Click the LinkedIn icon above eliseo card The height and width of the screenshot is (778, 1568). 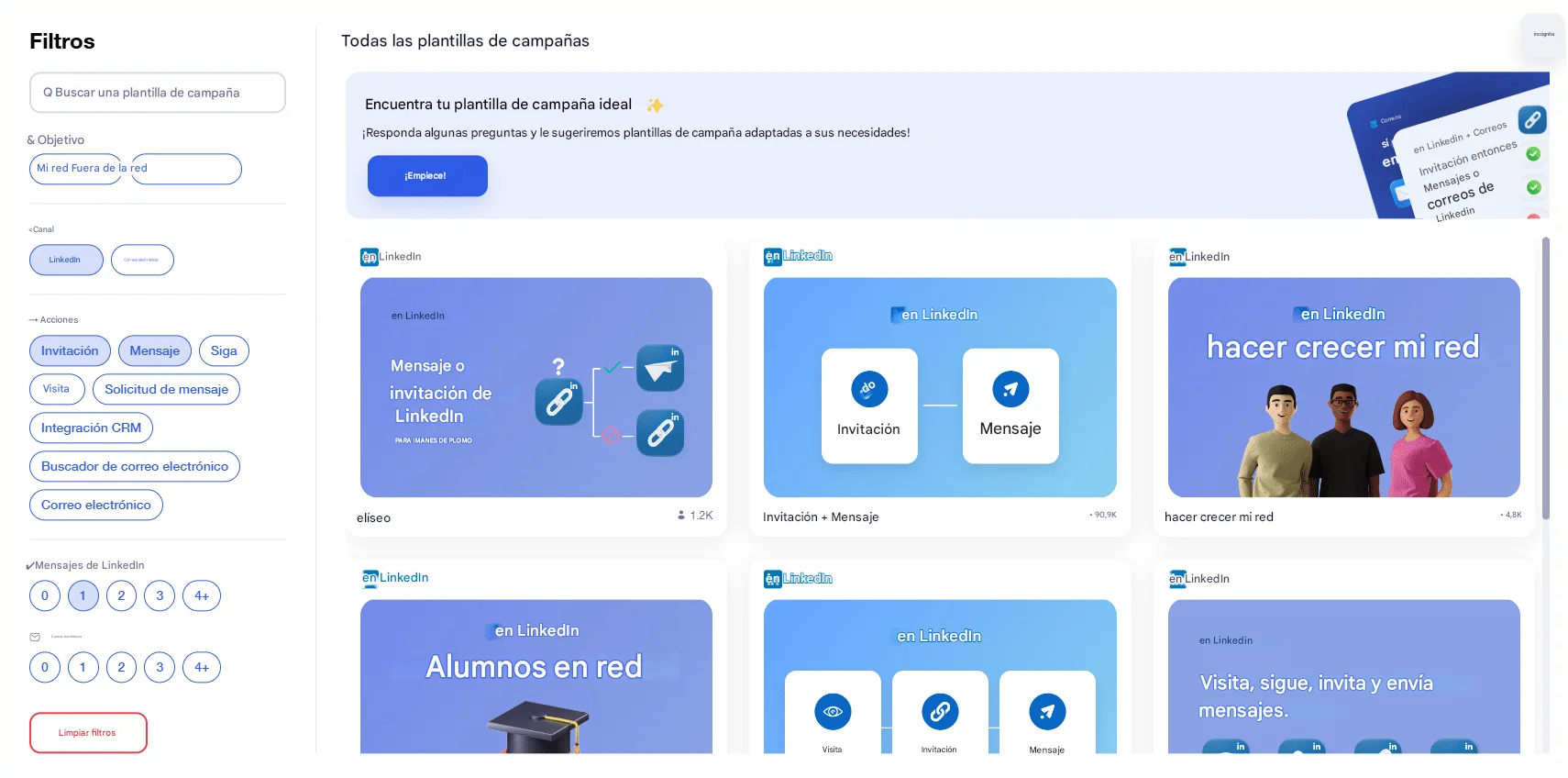(x=370, y=257)
